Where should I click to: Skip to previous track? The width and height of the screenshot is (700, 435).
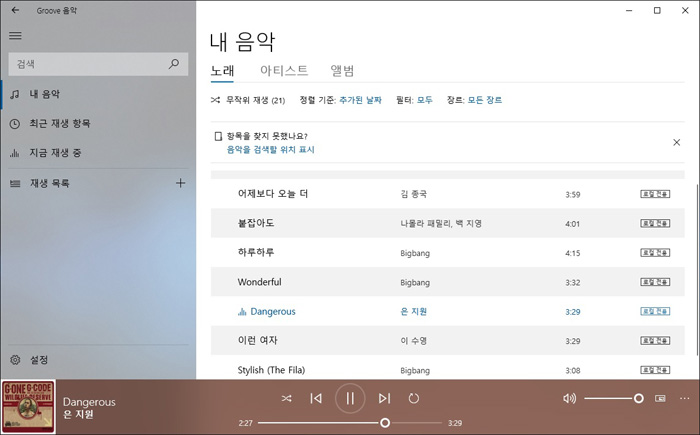[316, 398]
